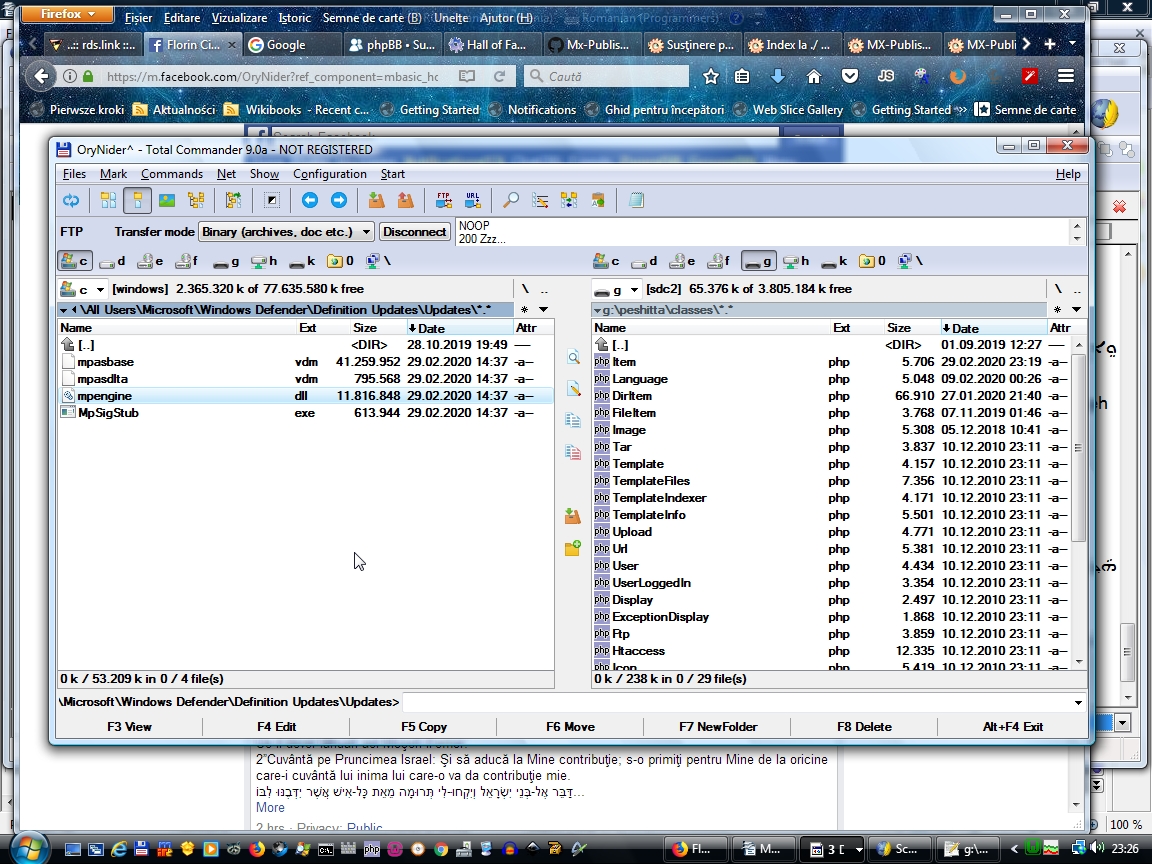Screen dimensions: 1152x864
Task: Open the Configuration menu
Action: [329, 174]
